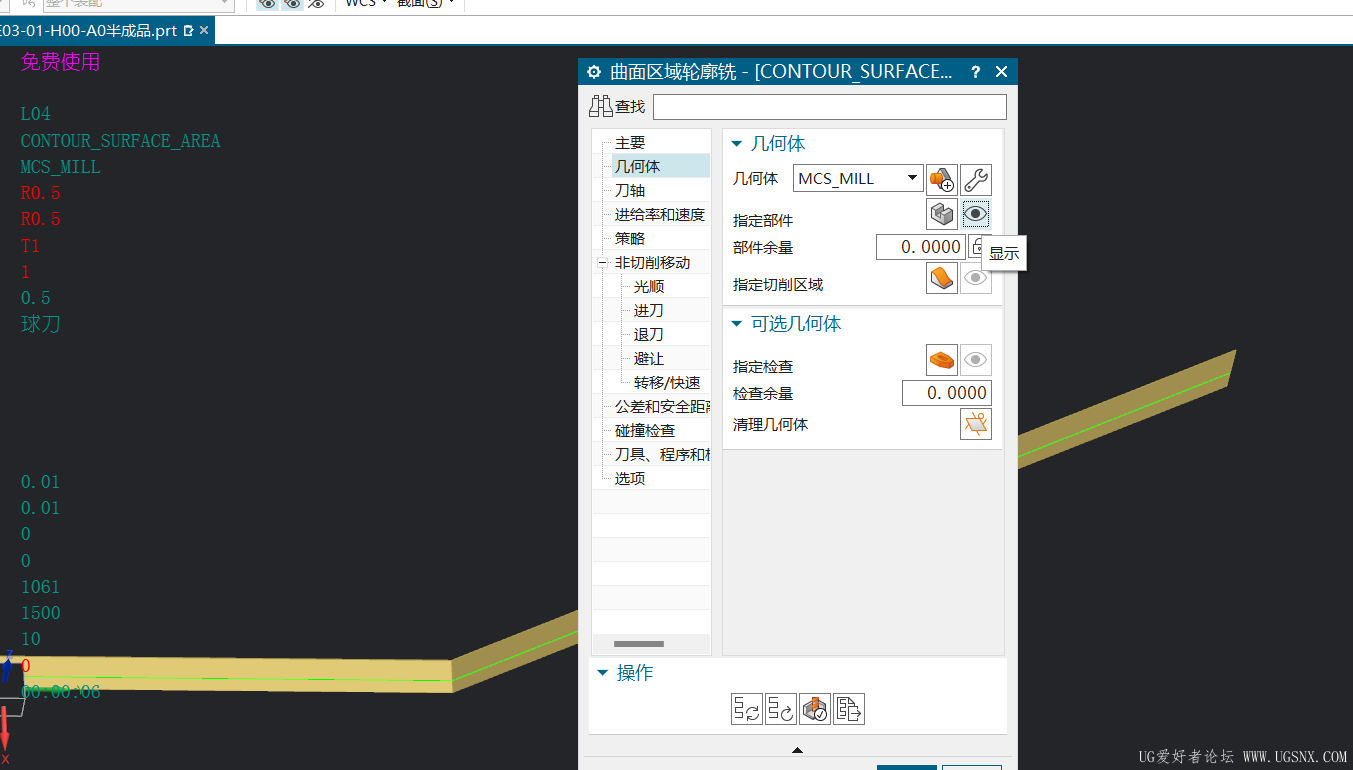
Task: Click the clean geometry (清理几何体) icon
Action: click(x=976, y=424)
